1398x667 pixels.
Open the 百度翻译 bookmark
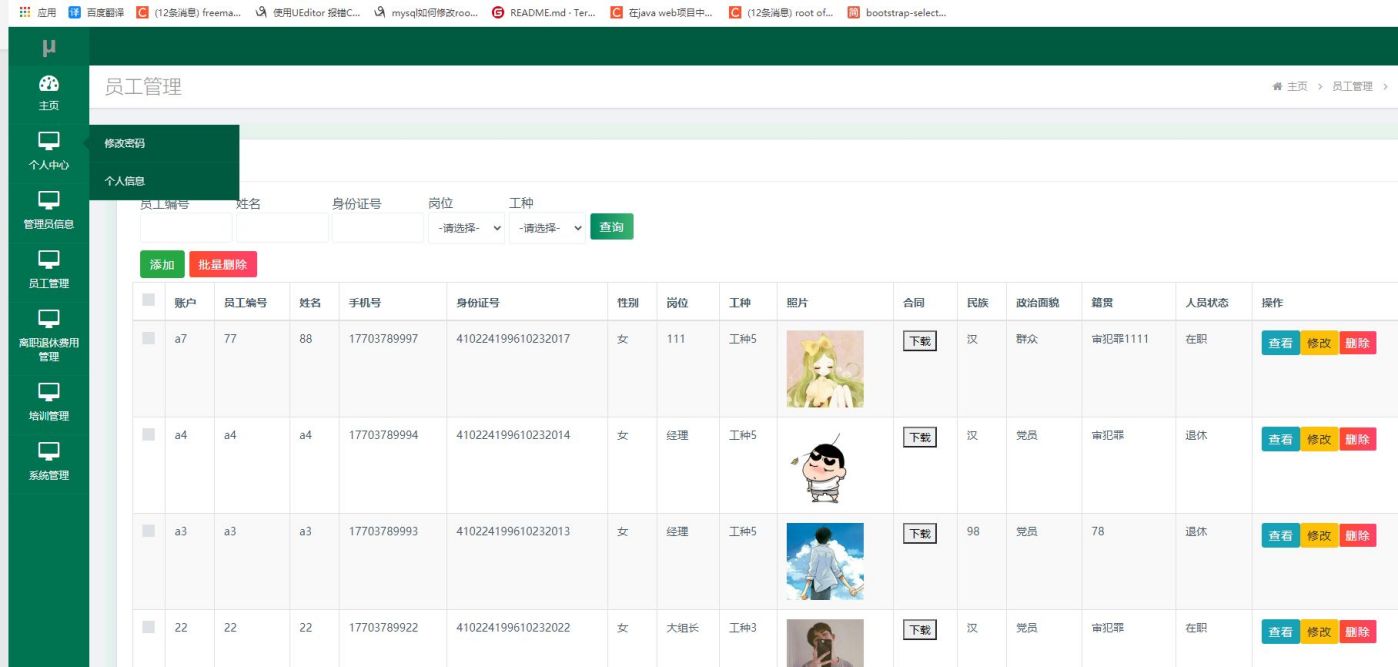coord(96,12)
